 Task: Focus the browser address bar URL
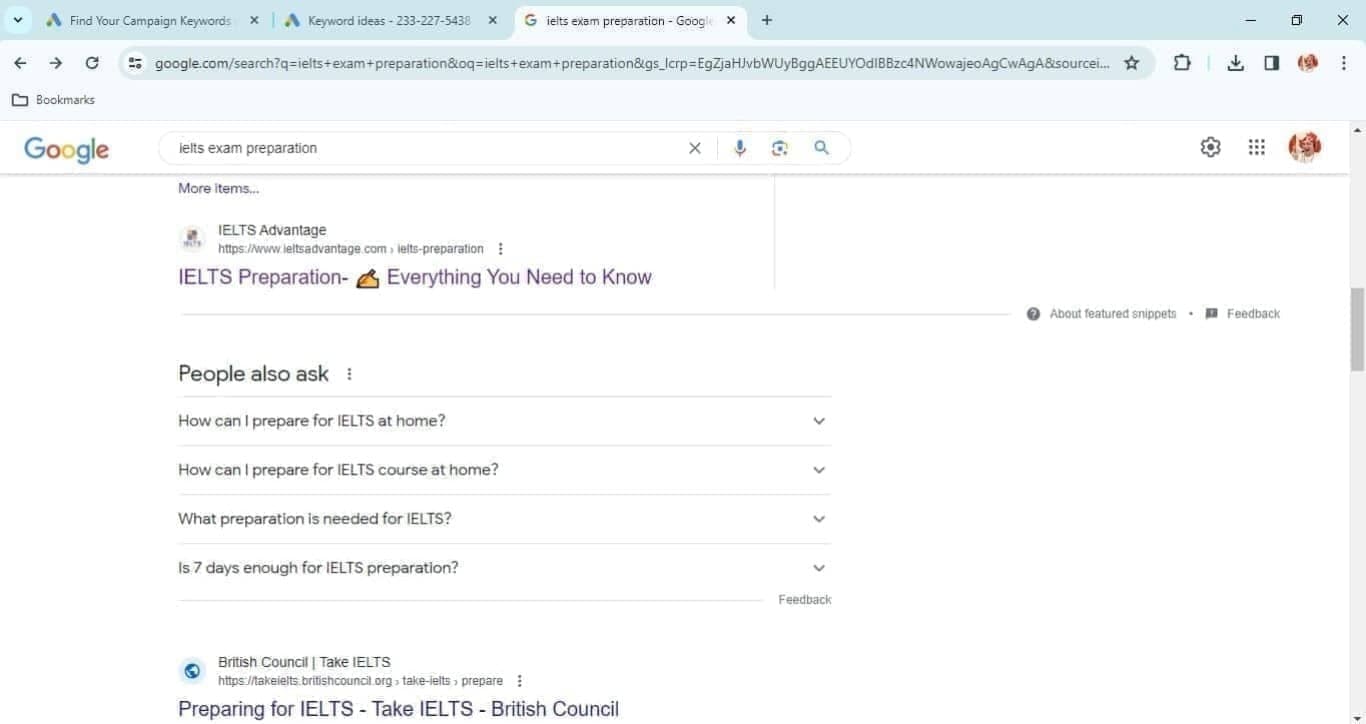(632, 63)
